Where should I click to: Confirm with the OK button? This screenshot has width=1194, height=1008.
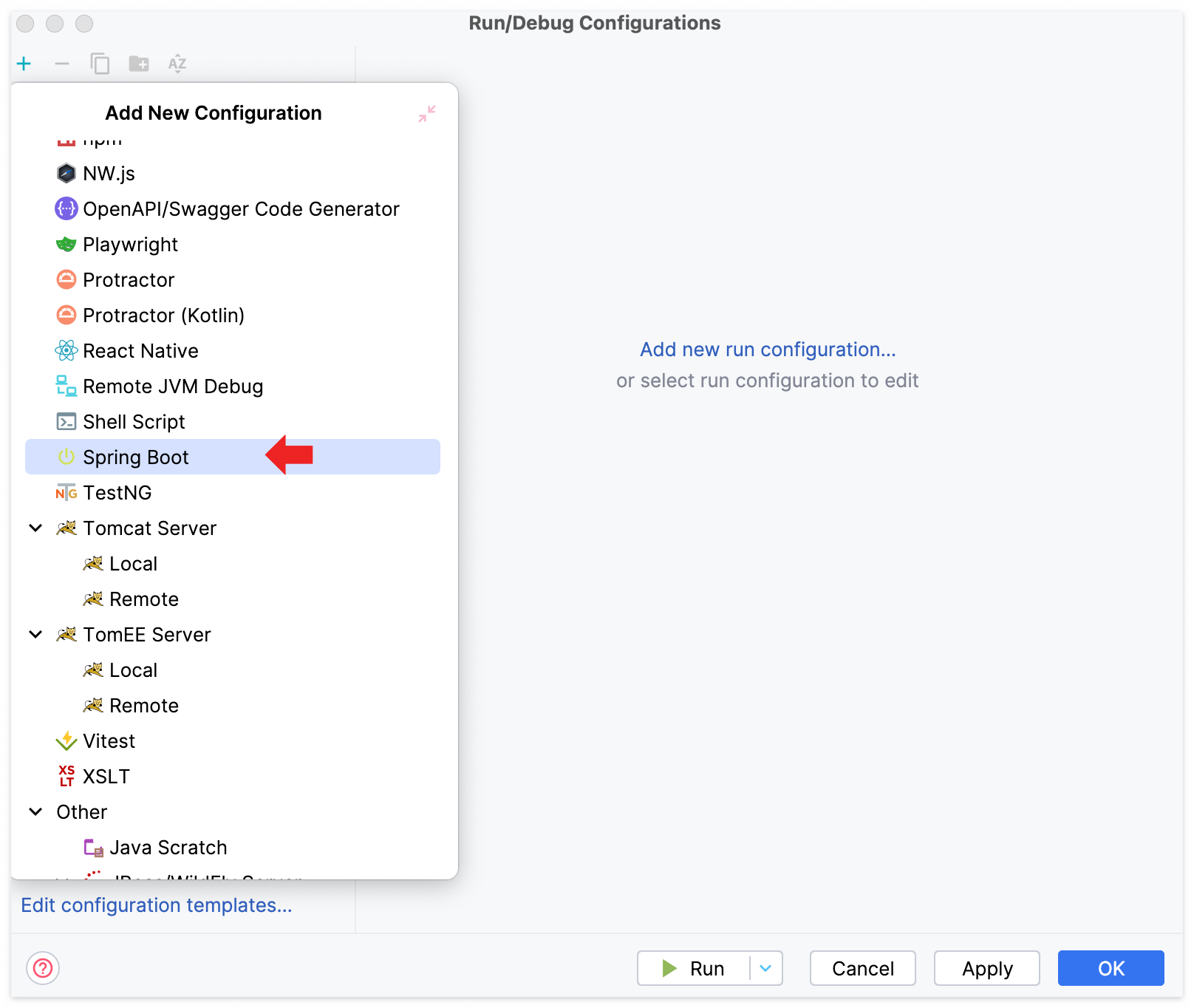tap(1111, 968)
